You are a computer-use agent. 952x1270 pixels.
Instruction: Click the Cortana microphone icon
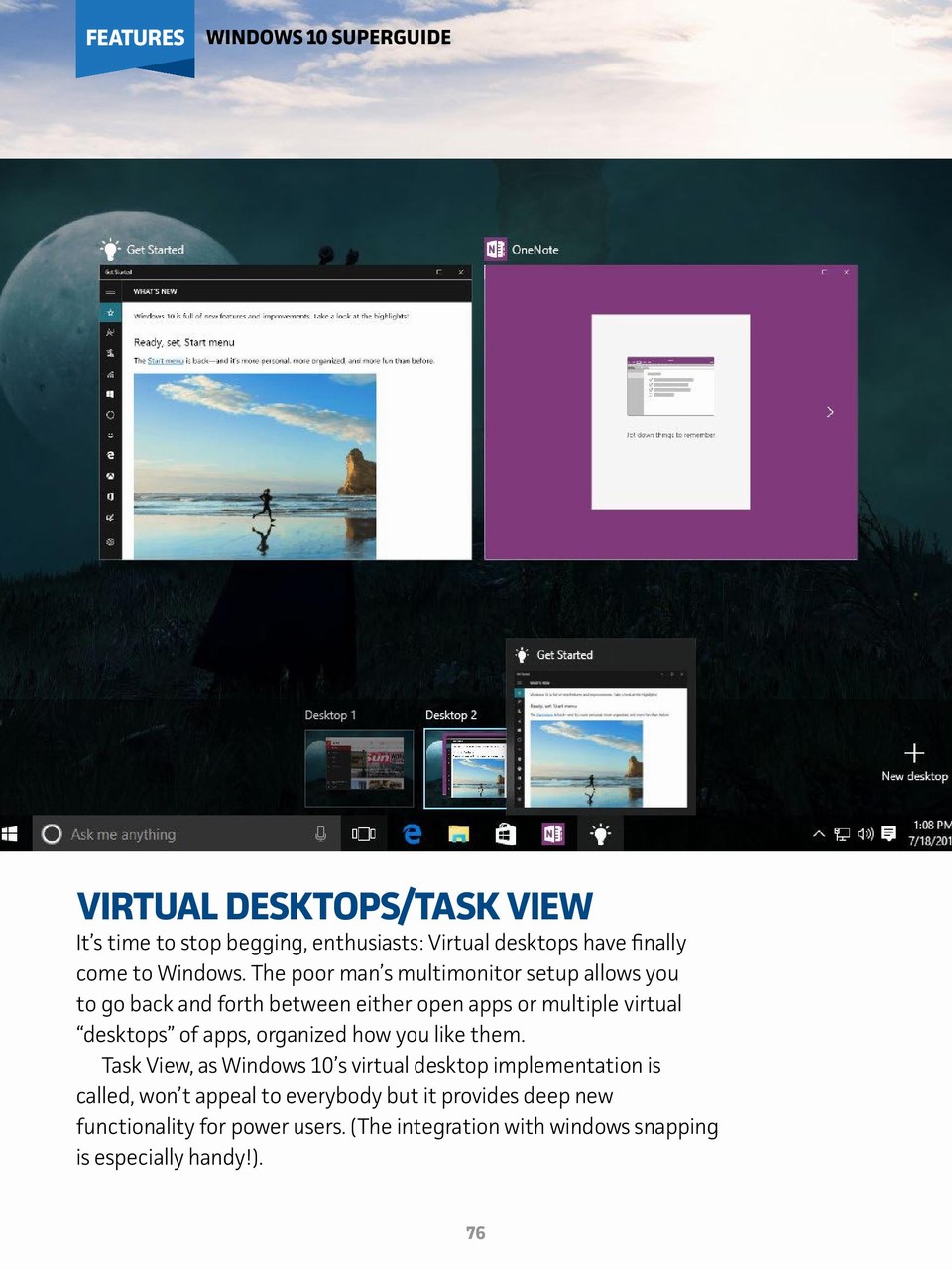[x=320, y=834]
